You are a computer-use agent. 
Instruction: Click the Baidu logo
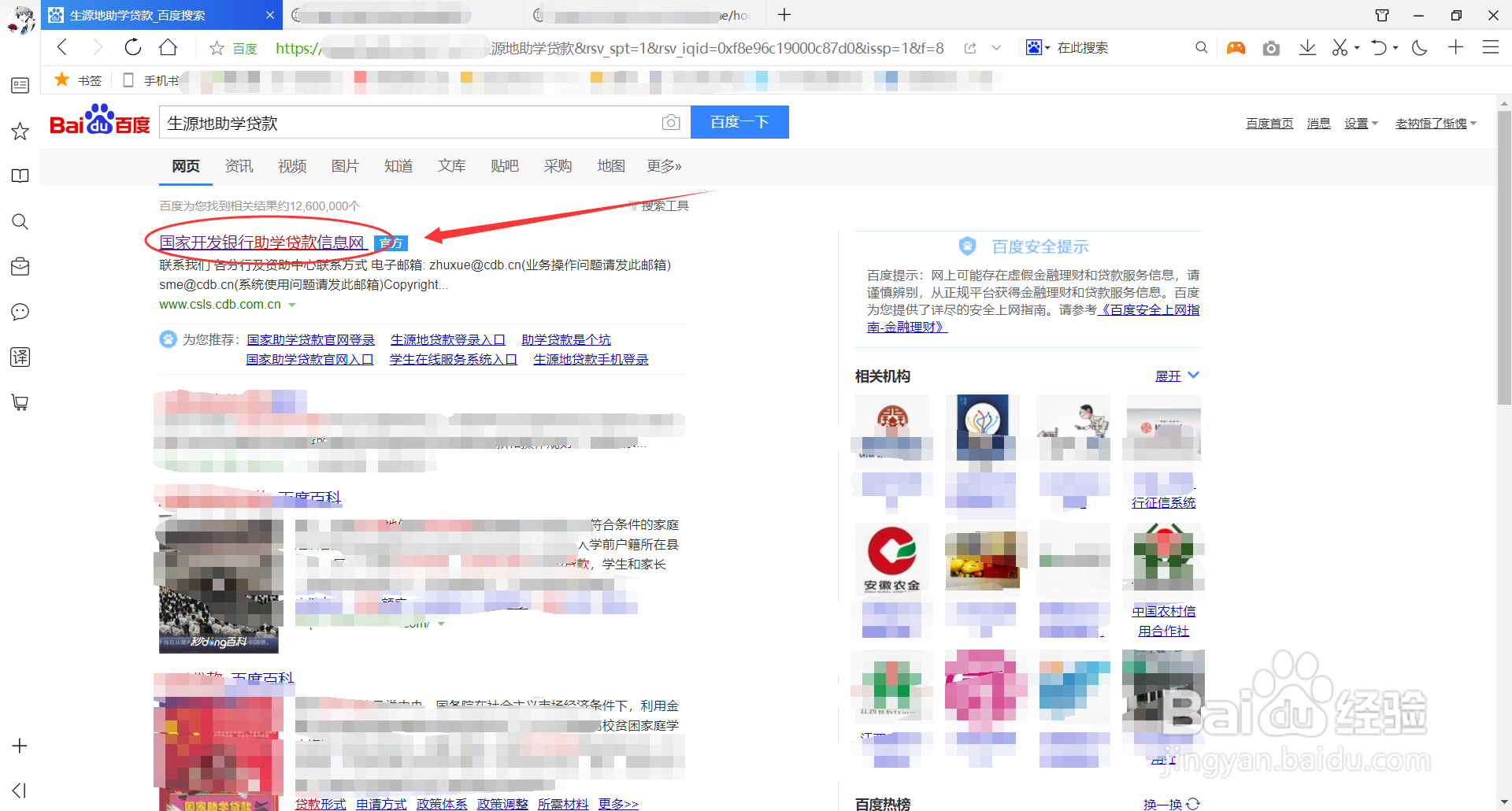click(x=100, y=120)
